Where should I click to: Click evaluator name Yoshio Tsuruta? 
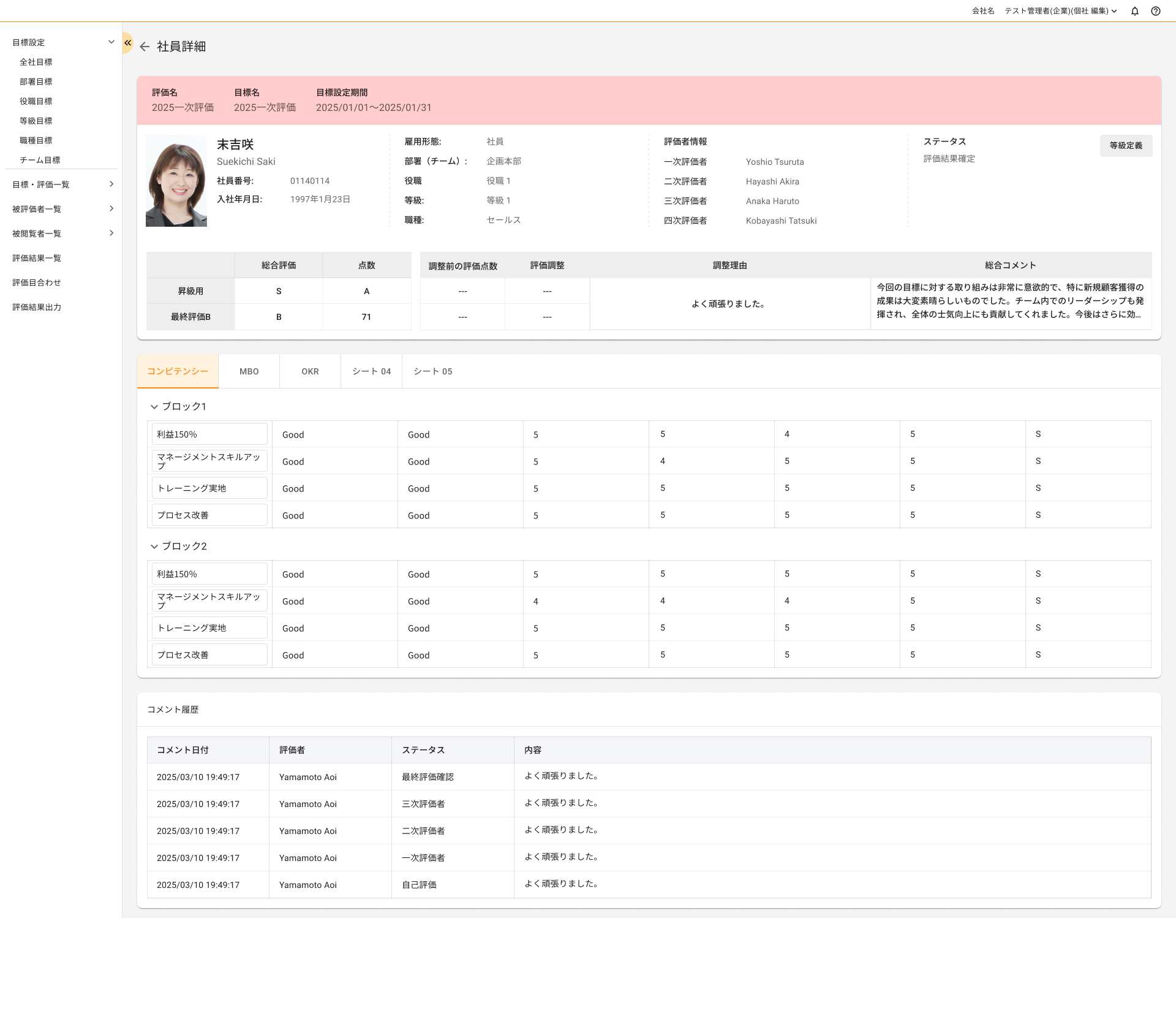[x=775, y=162]
